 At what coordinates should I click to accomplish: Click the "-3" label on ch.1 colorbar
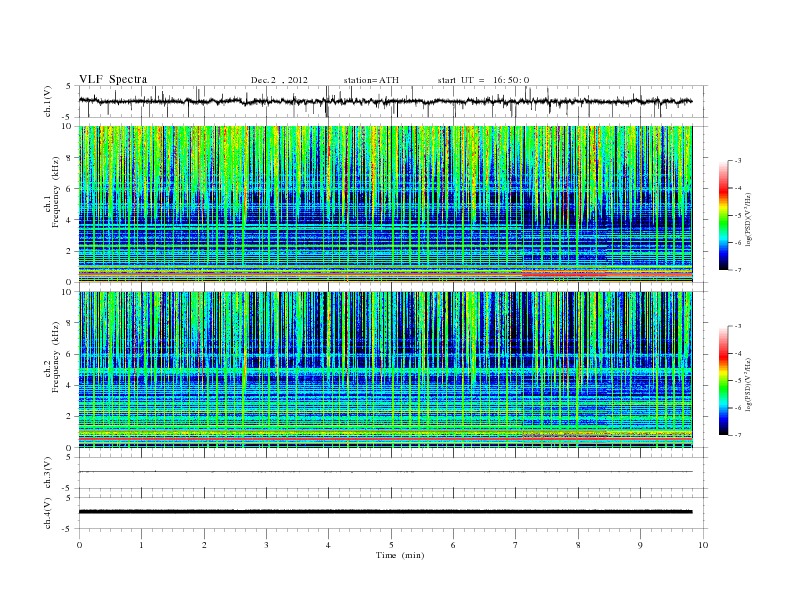[737, 161]
